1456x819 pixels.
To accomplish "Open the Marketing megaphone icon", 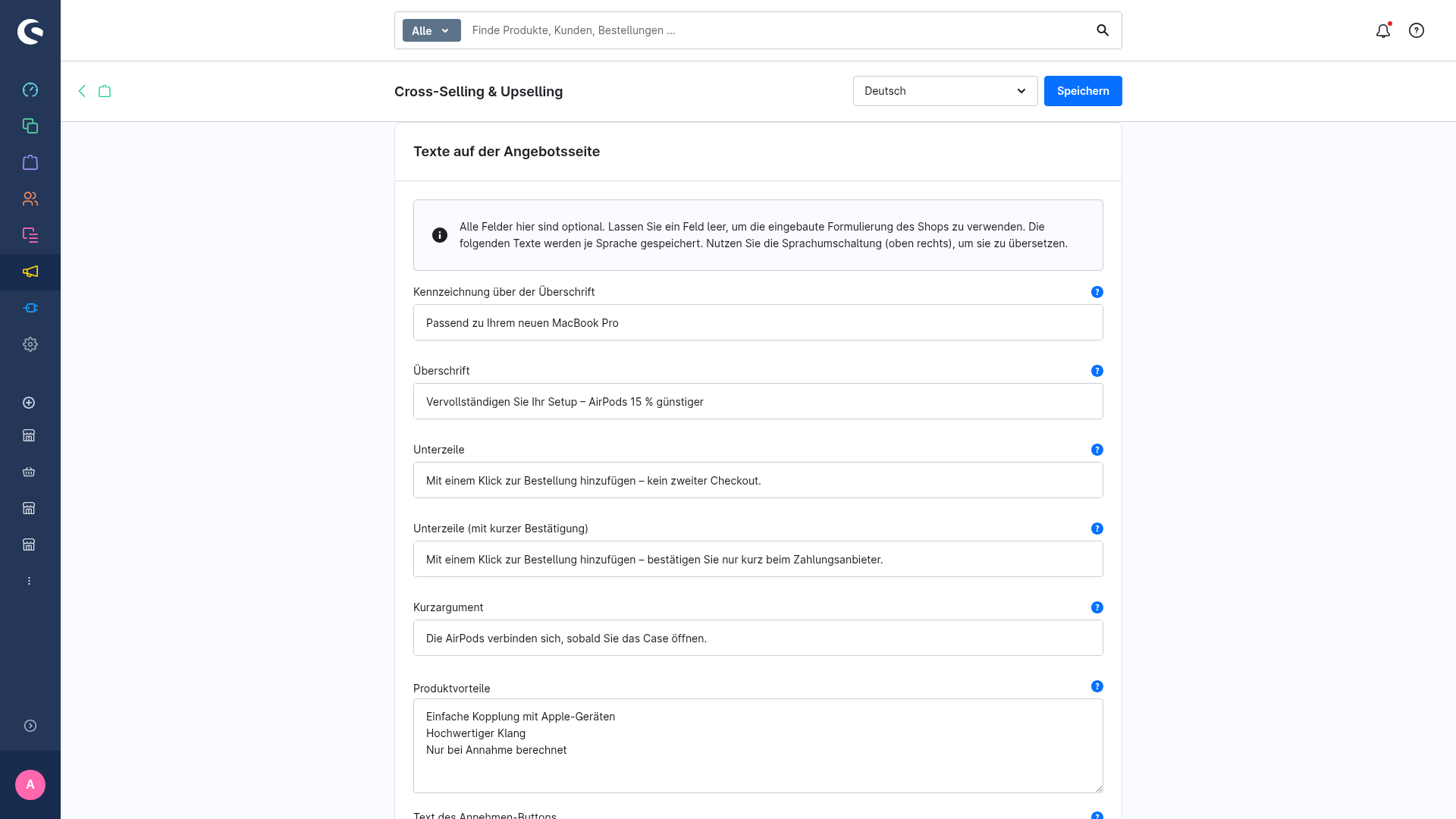I will 30,271.
